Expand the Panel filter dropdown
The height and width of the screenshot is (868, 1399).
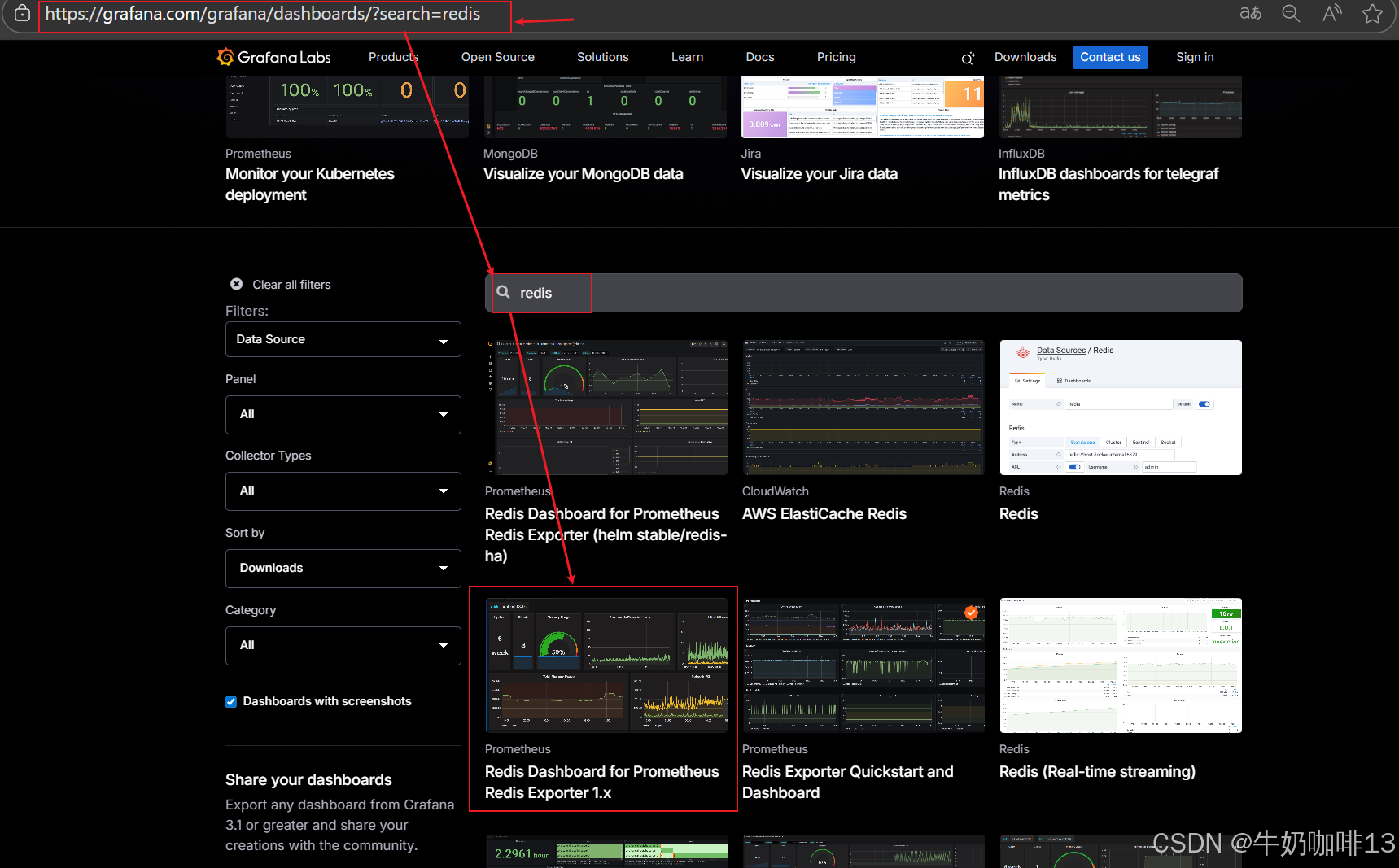click(343, 414)
